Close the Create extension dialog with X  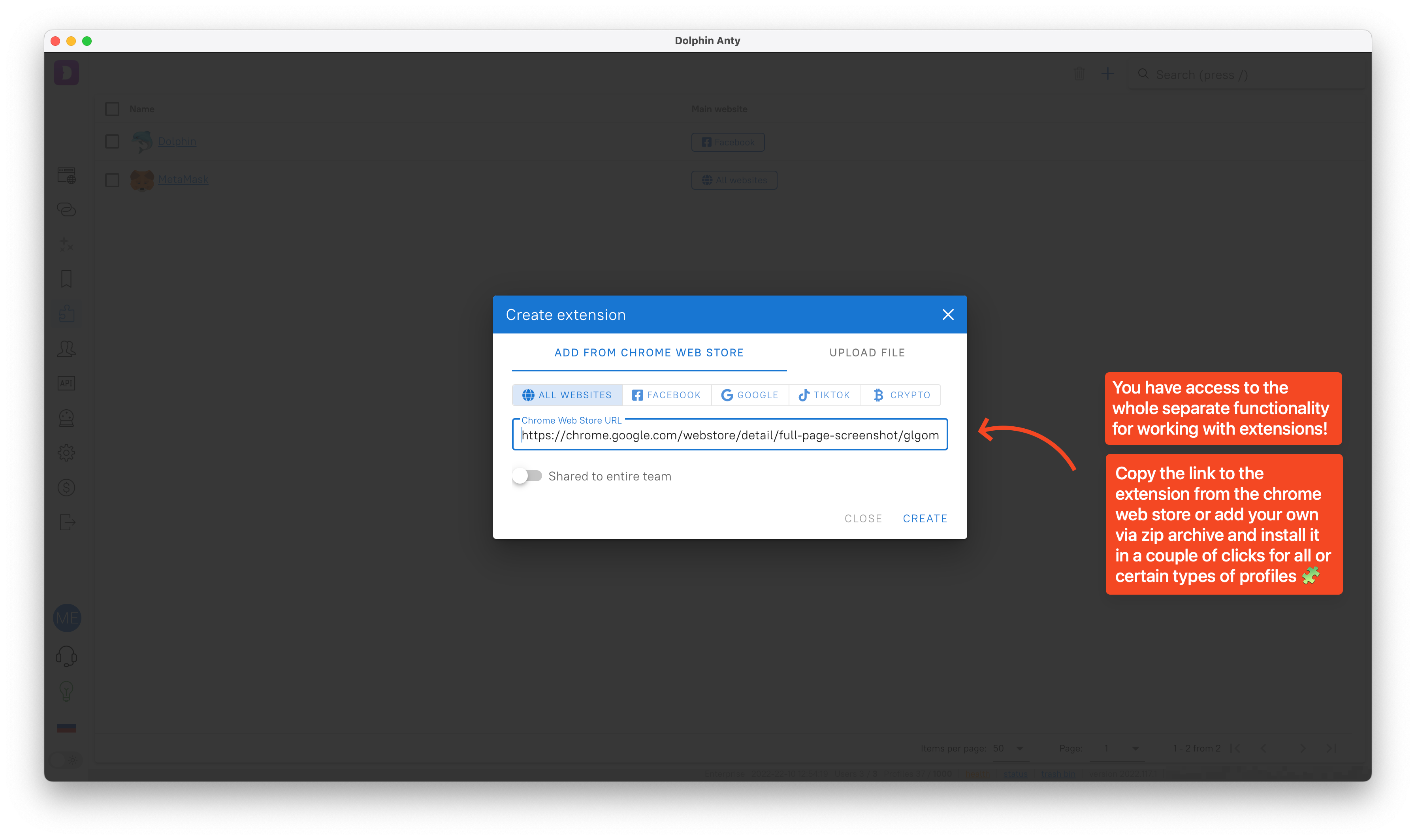point(948,315)
